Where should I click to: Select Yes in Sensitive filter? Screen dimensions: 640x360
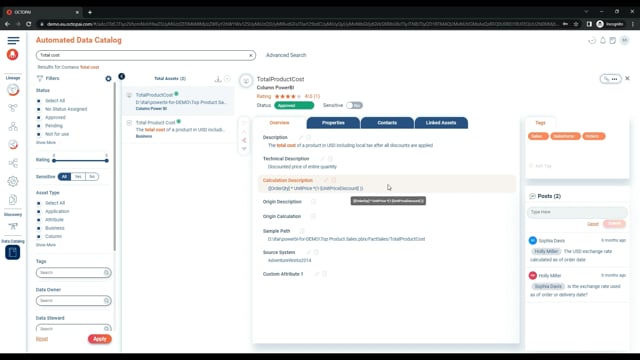point(78,177)
